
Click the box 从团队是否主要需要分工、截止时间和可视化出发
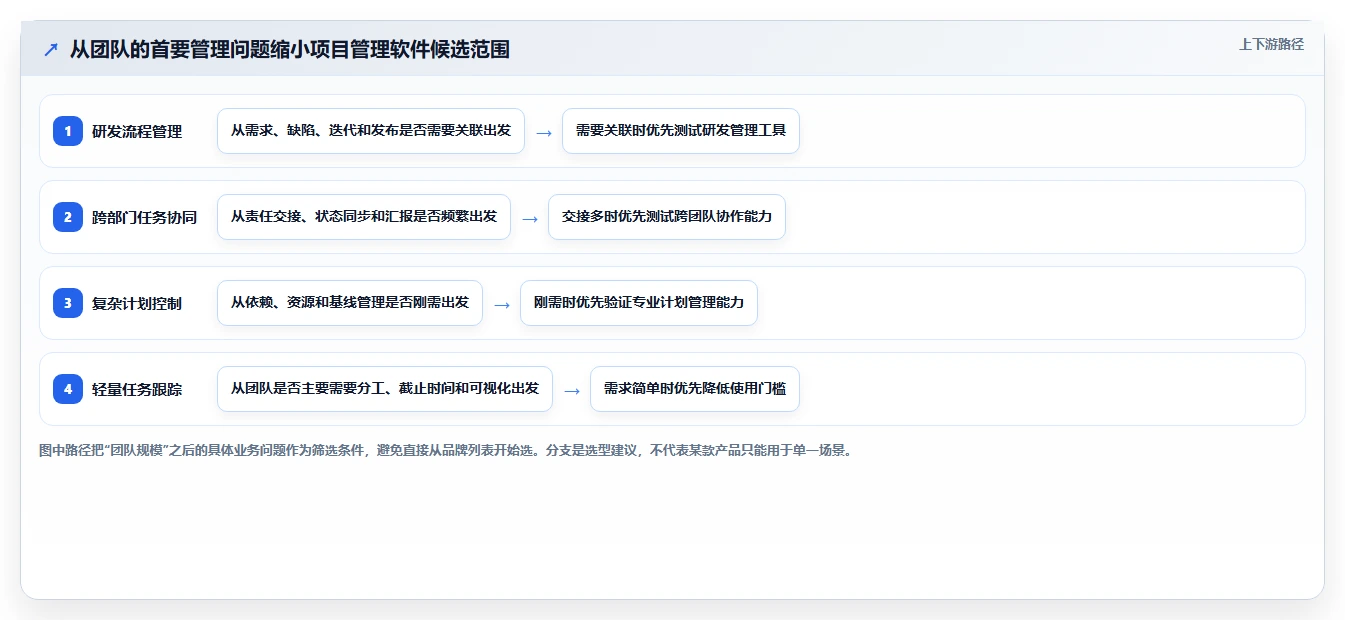tap(385, 389)
